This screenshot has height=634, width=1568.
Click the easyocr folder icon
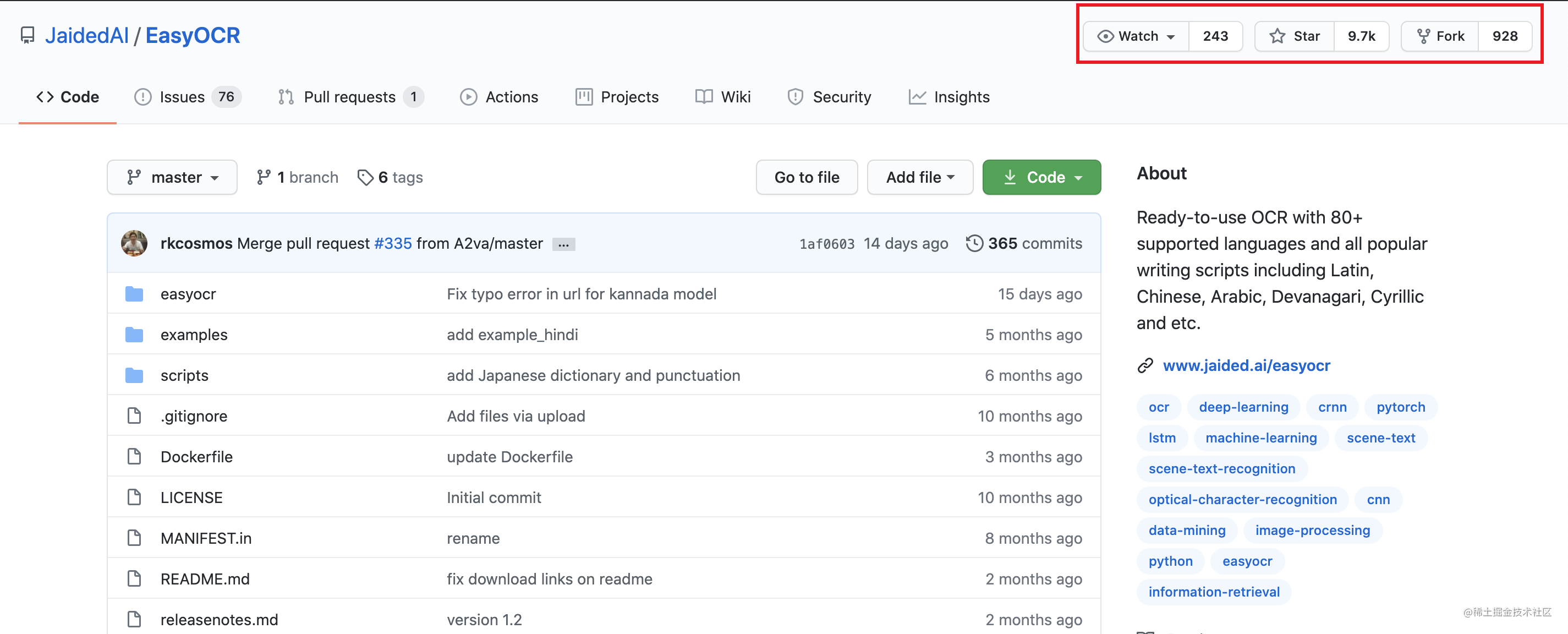(x=134, y=294)
